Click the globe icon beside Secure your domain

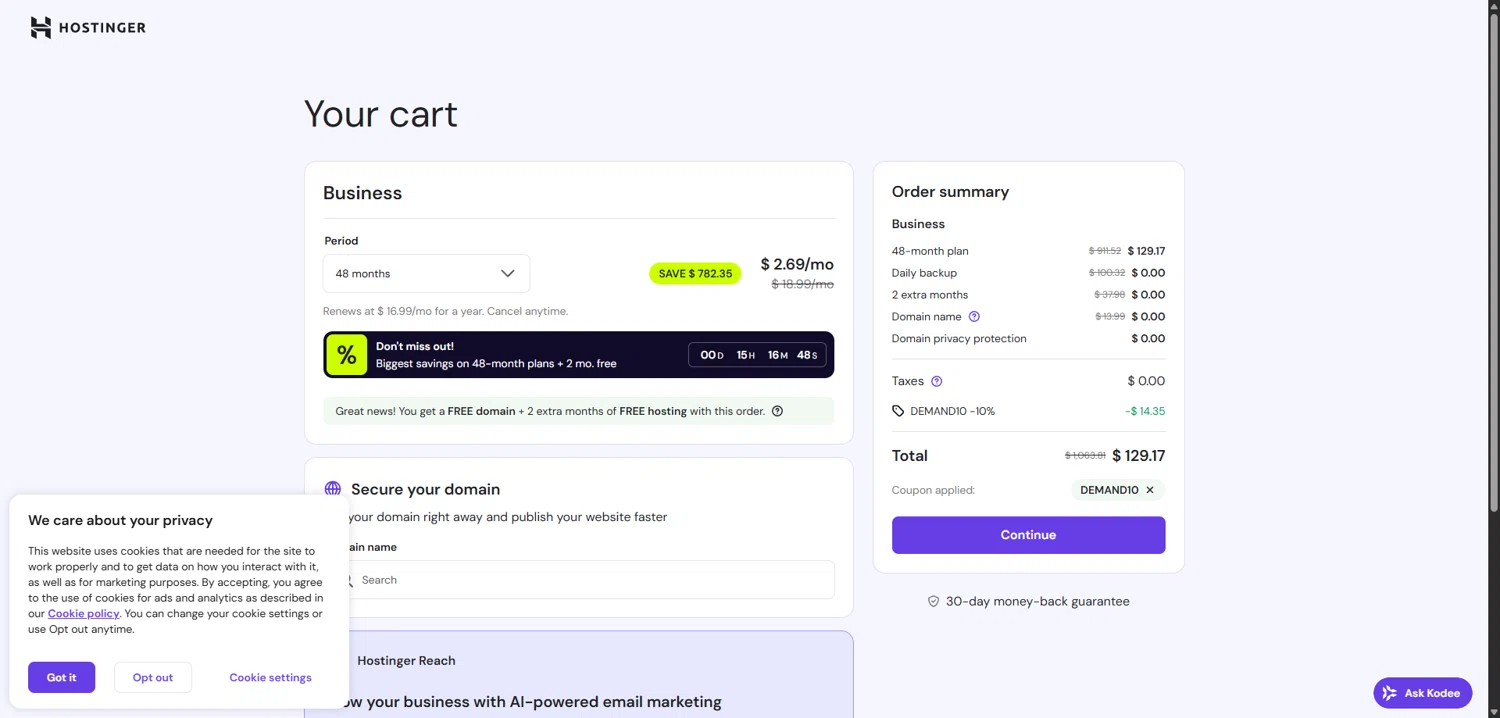point(333,489)
